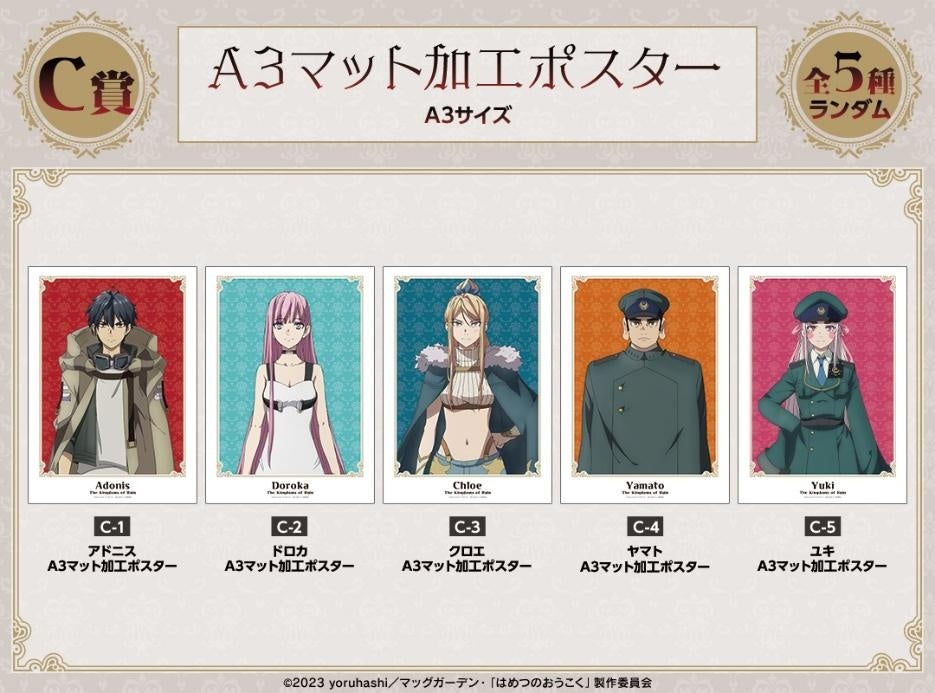
Task: Select the ユキ A3マット加工ポスター caption
Action: click(x=822, y=559)
